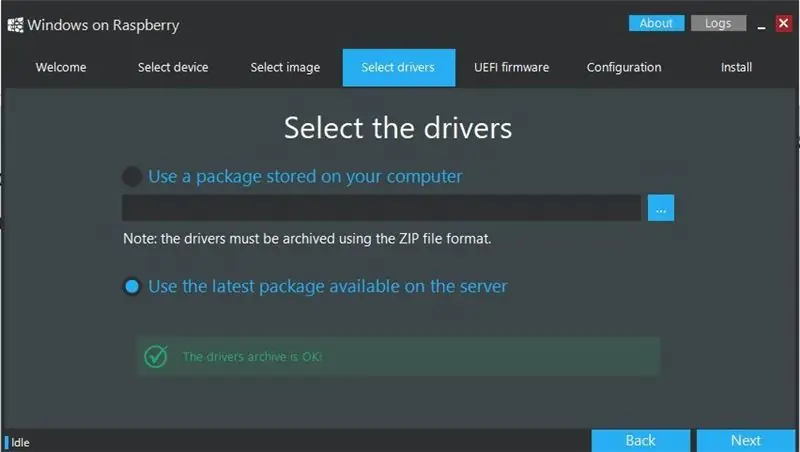Click the ZIP file format note text
This screenshot has width=800, height=452.
click(x=307, y=239)
